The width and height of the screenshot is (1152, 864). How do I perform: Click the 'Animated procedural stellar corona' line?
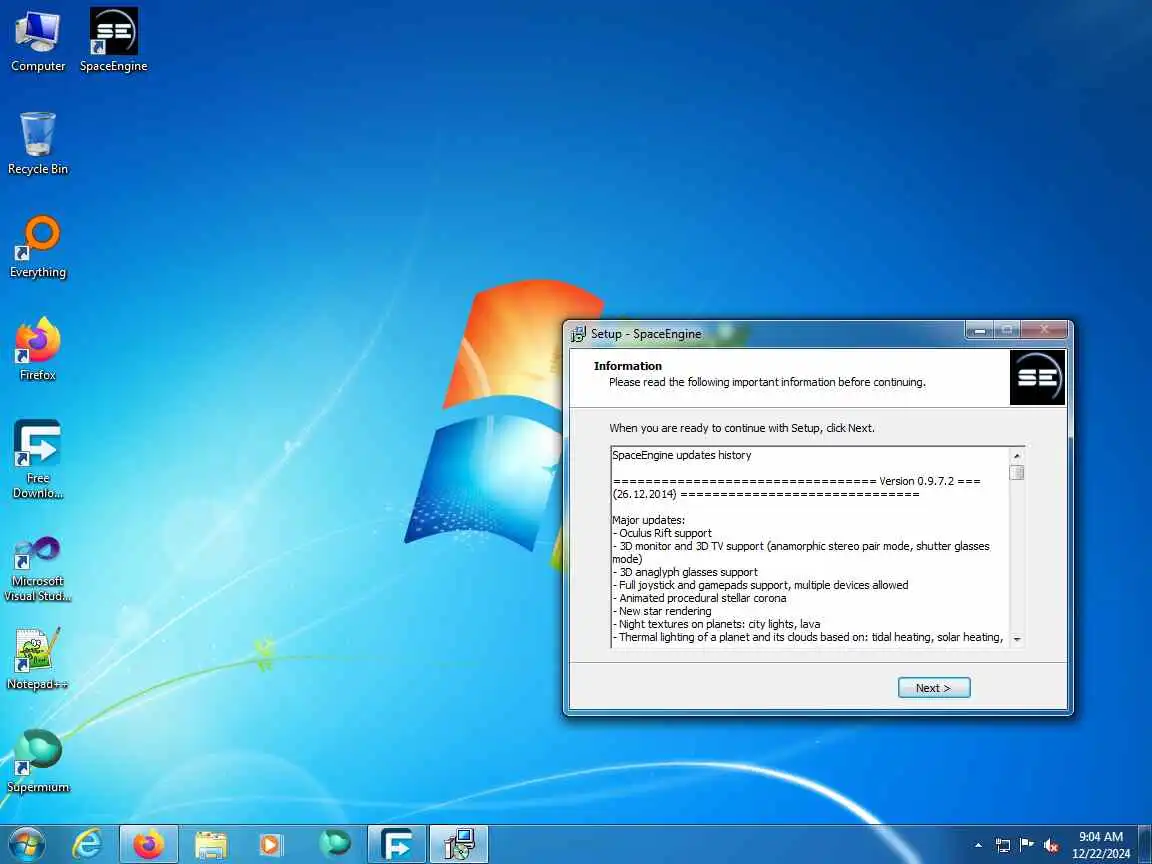(x=699, y=598)
